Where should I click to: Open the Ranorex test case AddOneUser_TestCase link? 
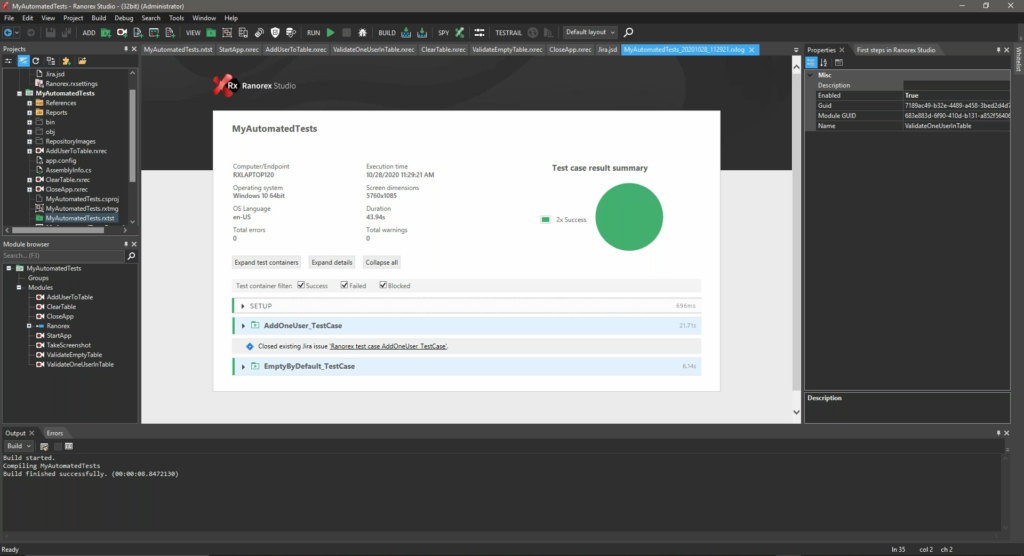388,346
